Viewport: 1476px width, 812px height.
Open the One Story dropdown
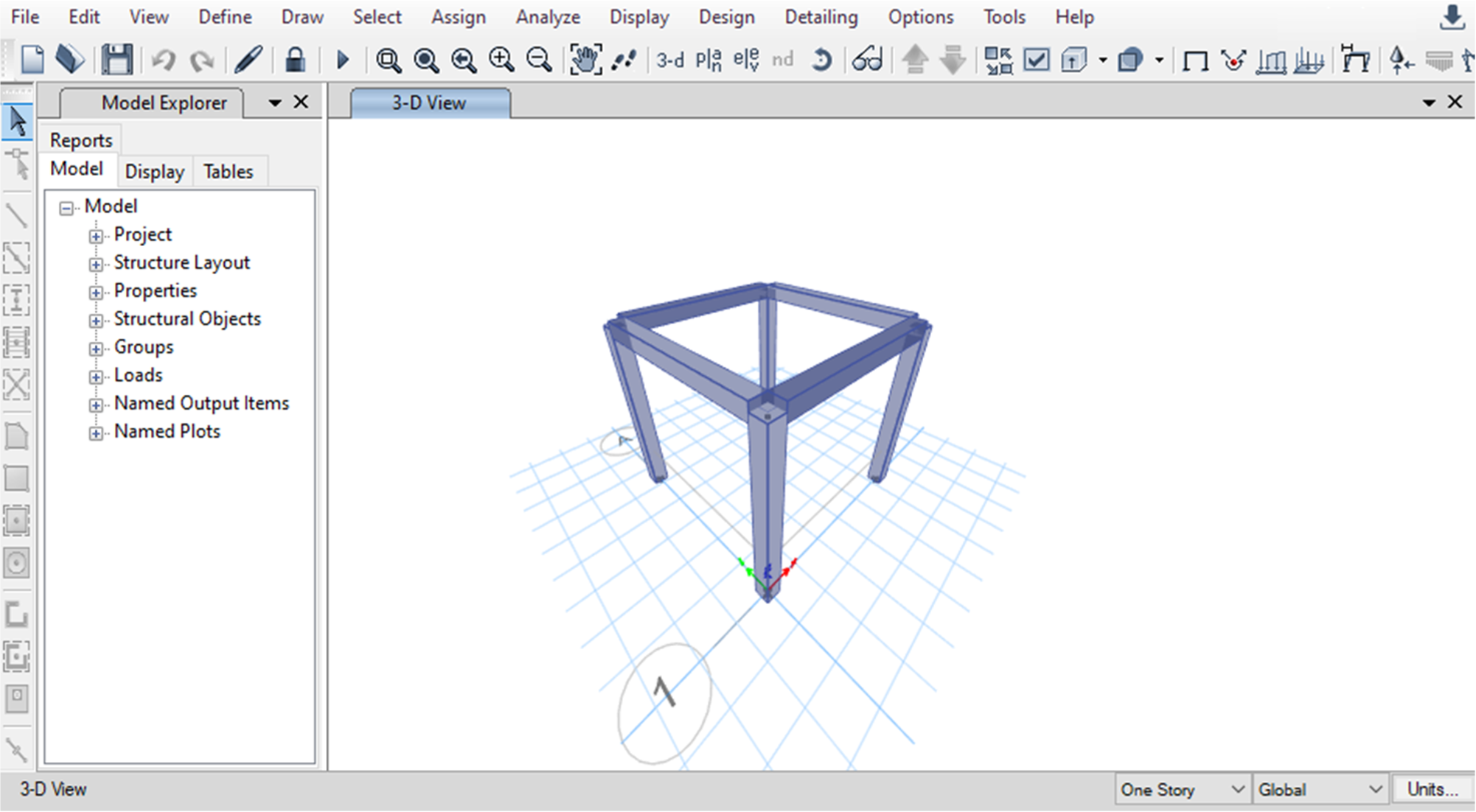[1182, 790]
